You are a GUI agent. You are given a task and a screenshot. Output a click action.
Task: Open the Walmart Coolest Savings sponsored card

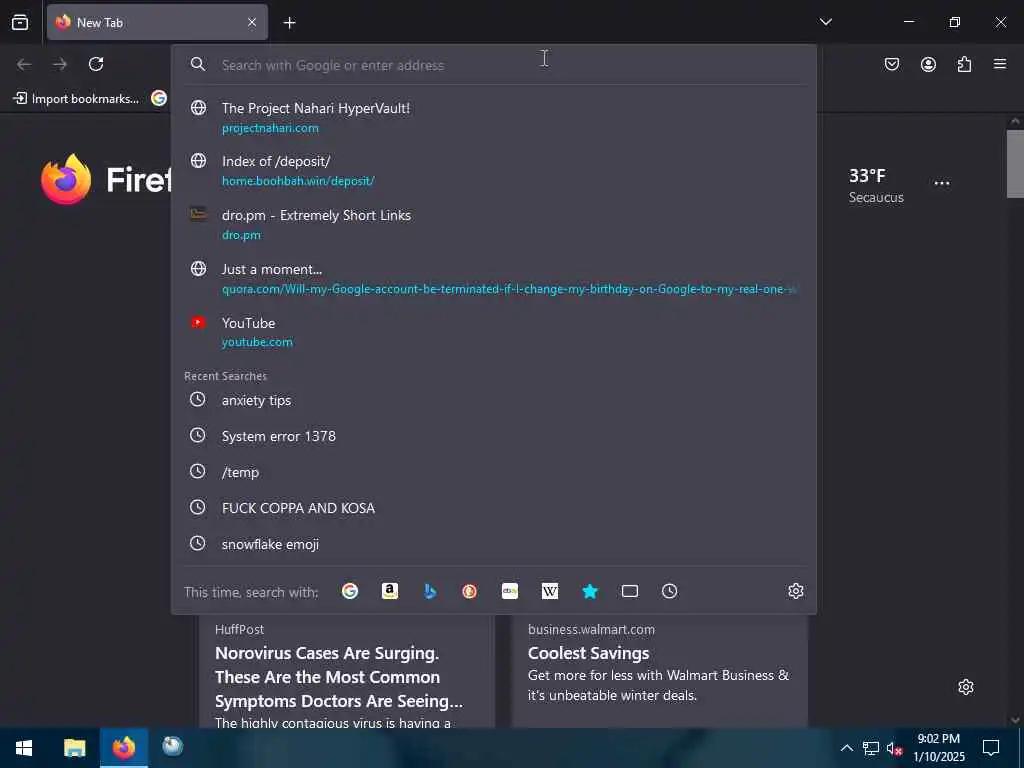pos(660,673)
